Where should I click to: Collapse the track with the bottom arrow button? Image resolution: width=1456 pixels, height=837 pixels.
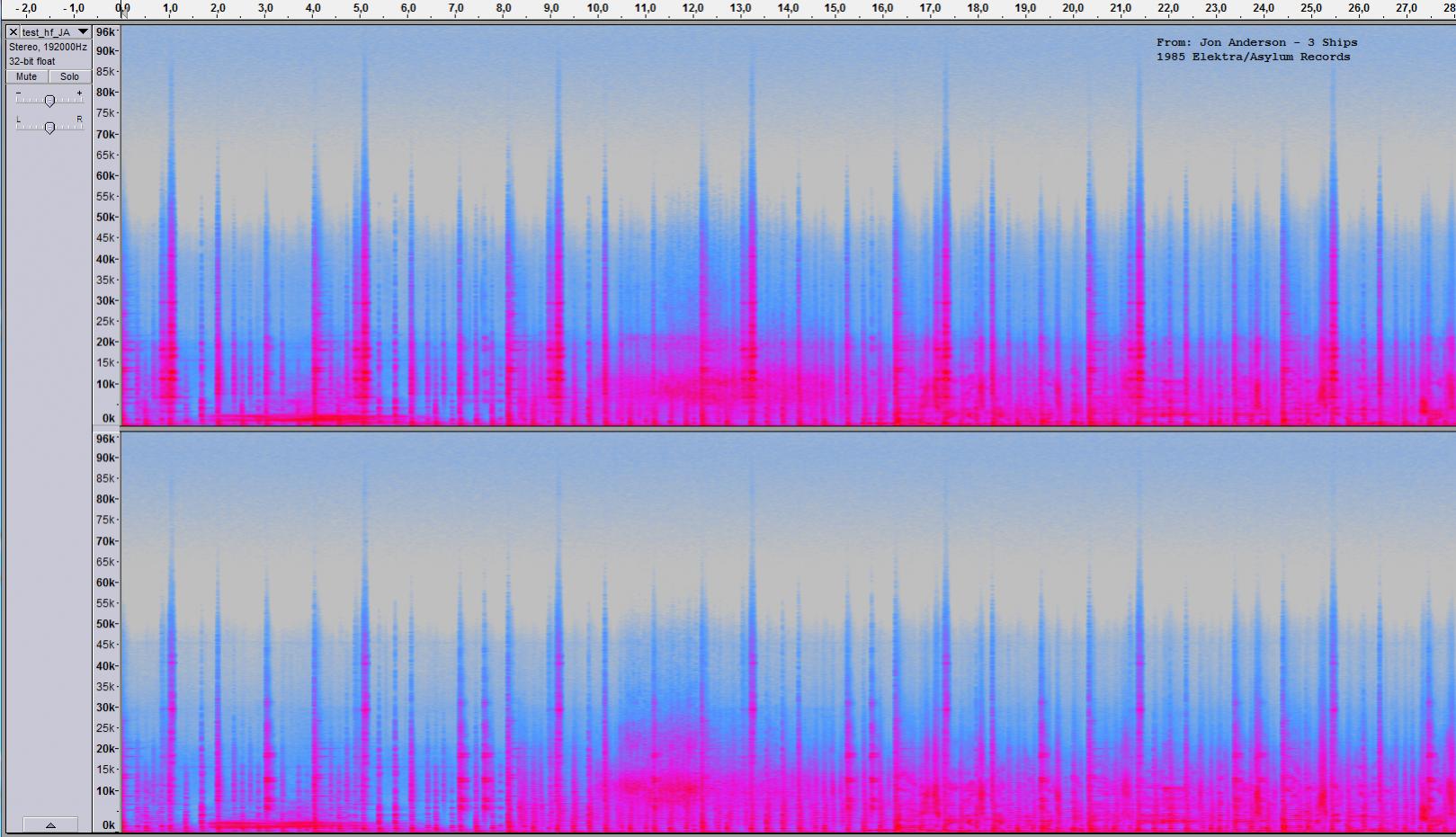tap(50, 824)
